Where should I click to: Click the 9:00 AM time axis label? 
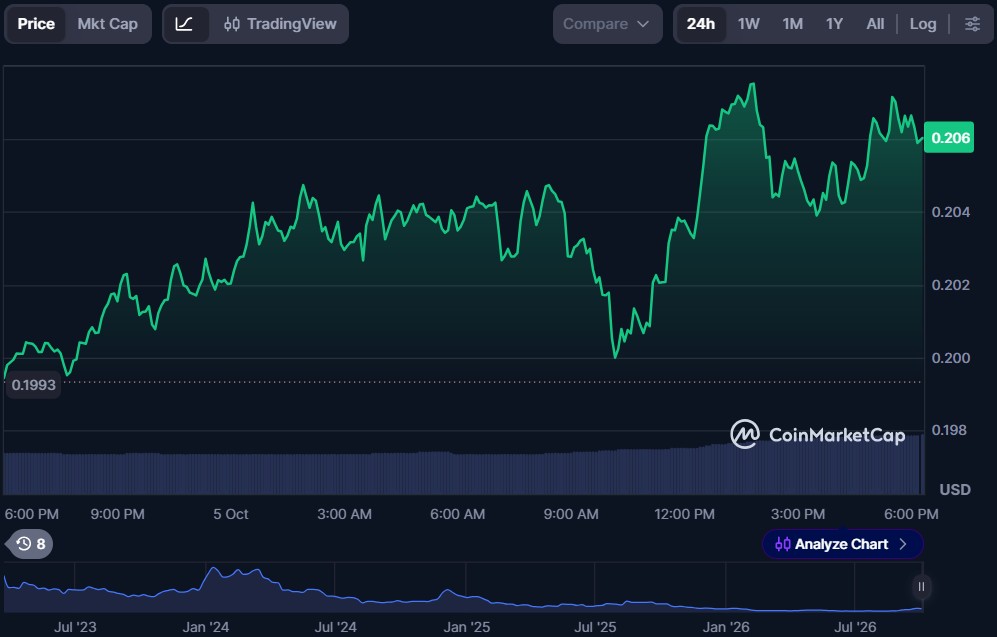pyautogui.click(x=570, y=514)
